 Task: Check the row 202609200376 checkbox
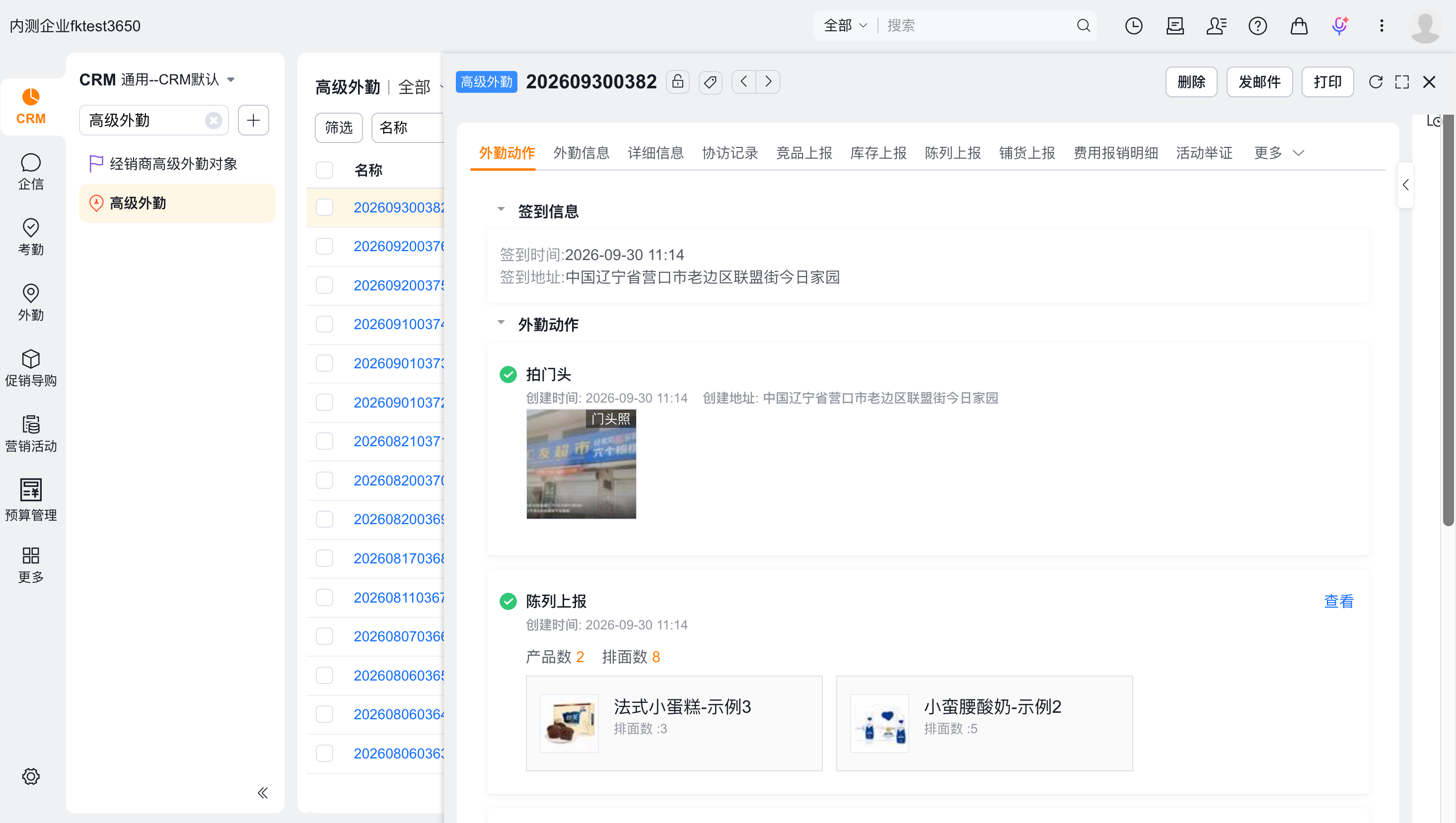coord(325,246)
